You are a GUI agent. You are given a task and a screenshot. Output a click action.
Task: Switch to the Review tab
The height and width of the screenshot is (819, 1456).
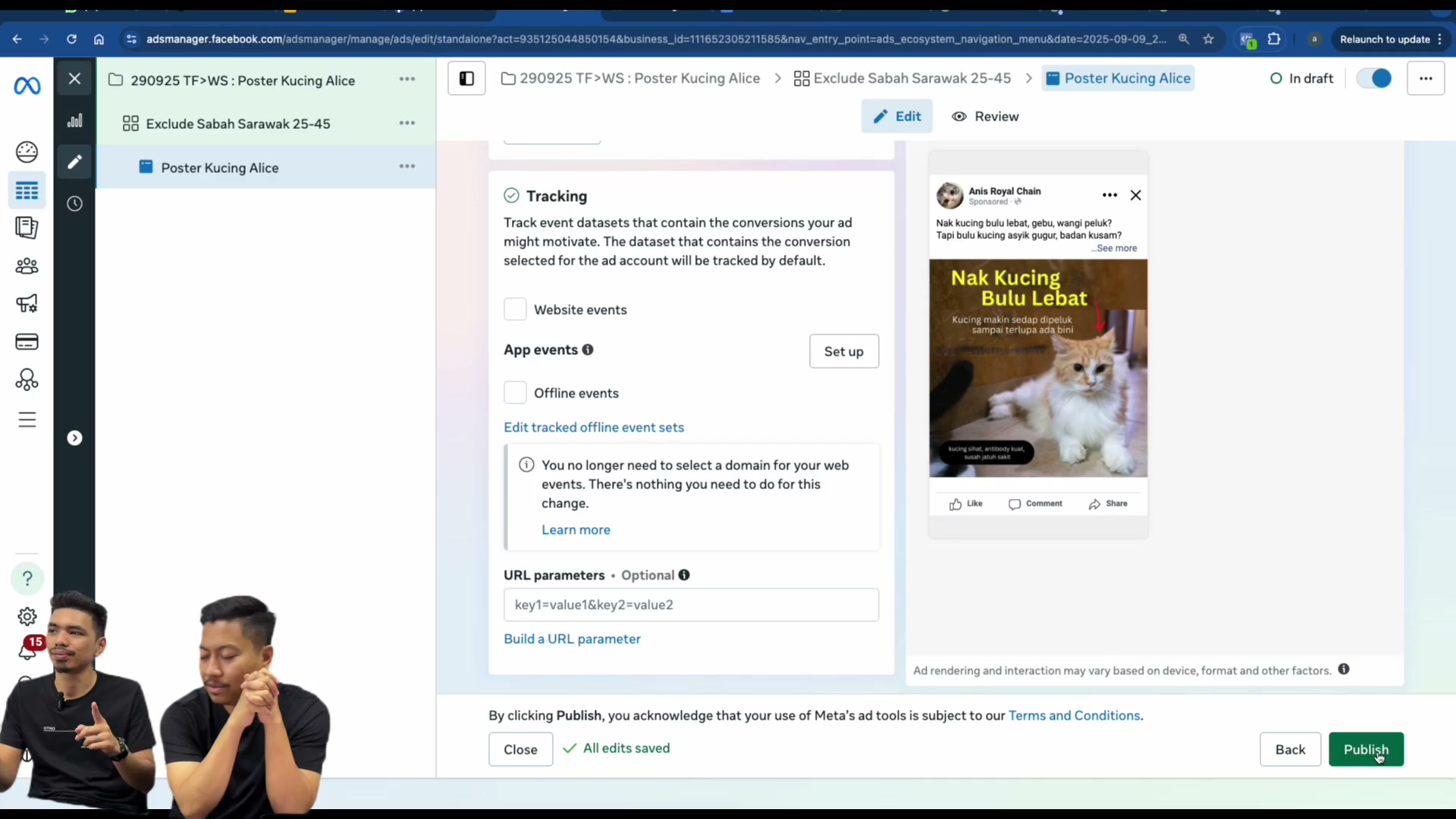pos(985,116)
